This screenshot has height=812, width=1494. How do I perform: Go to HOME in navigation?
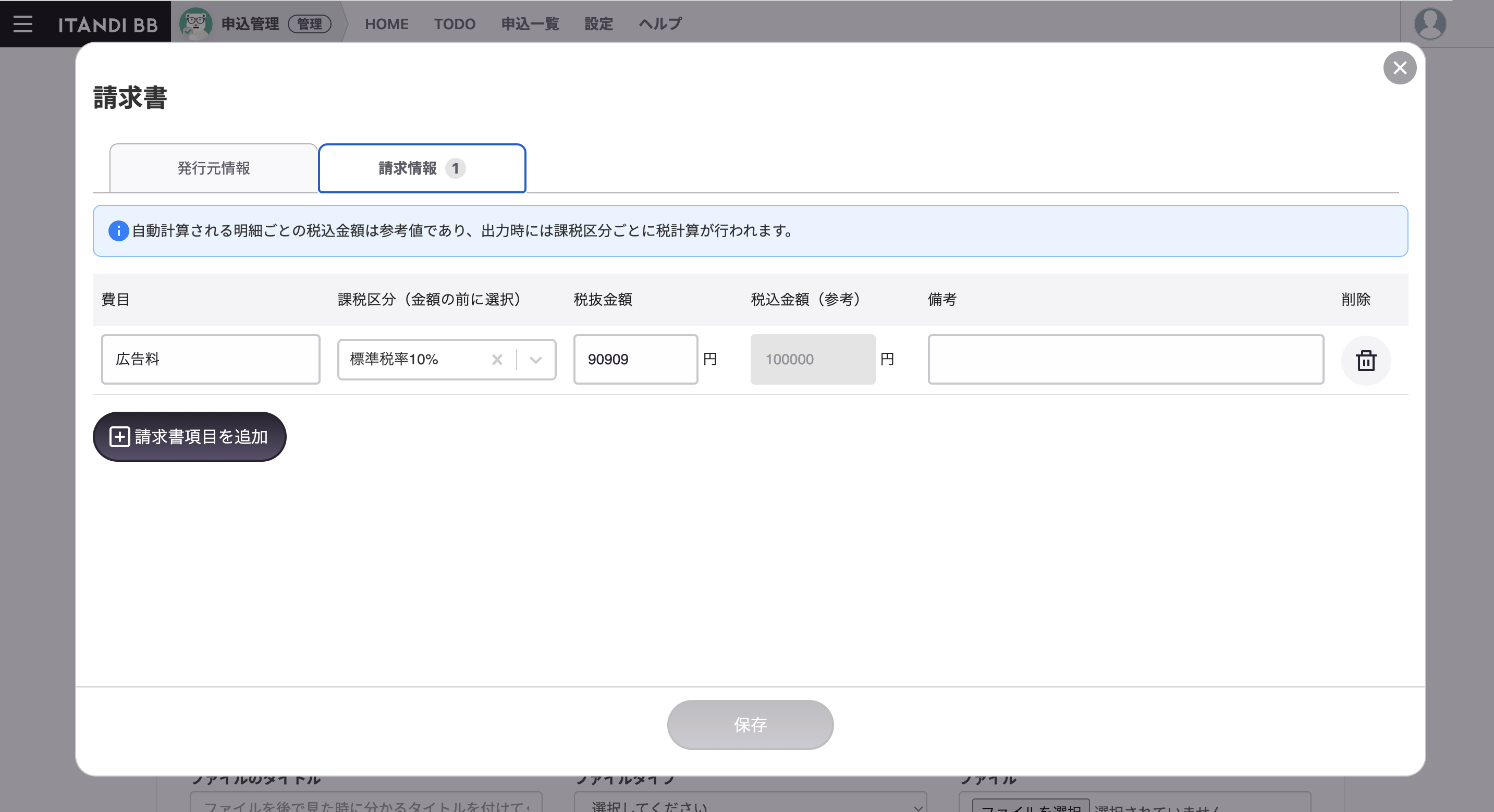coord(386,24)
